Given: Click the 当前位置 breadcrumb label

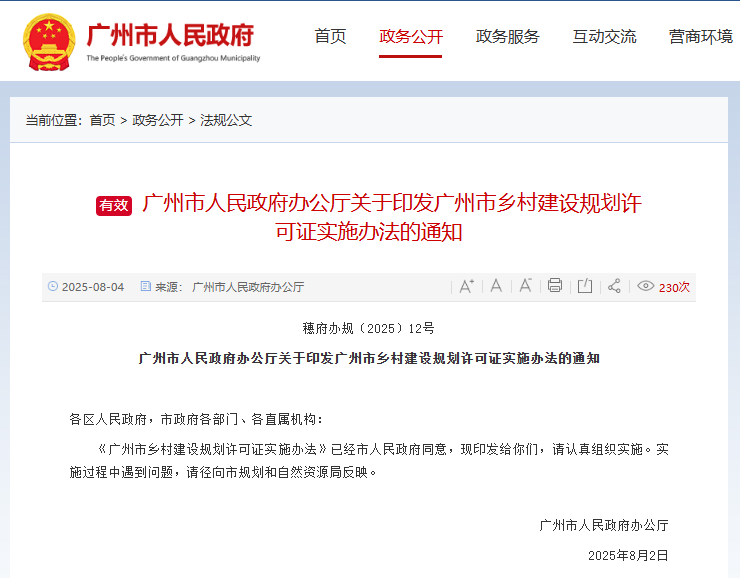Looking at the screenshot, I should (x=54, y=120).
